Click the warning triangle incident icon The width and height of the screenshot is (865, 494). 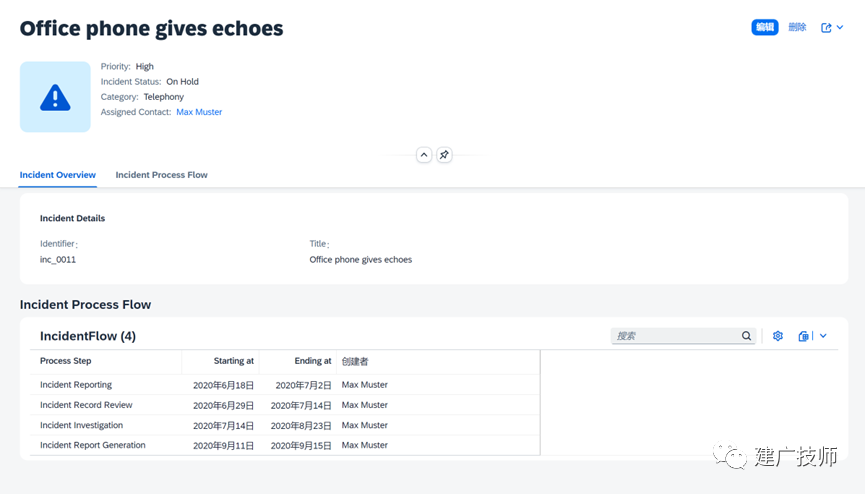55,97
